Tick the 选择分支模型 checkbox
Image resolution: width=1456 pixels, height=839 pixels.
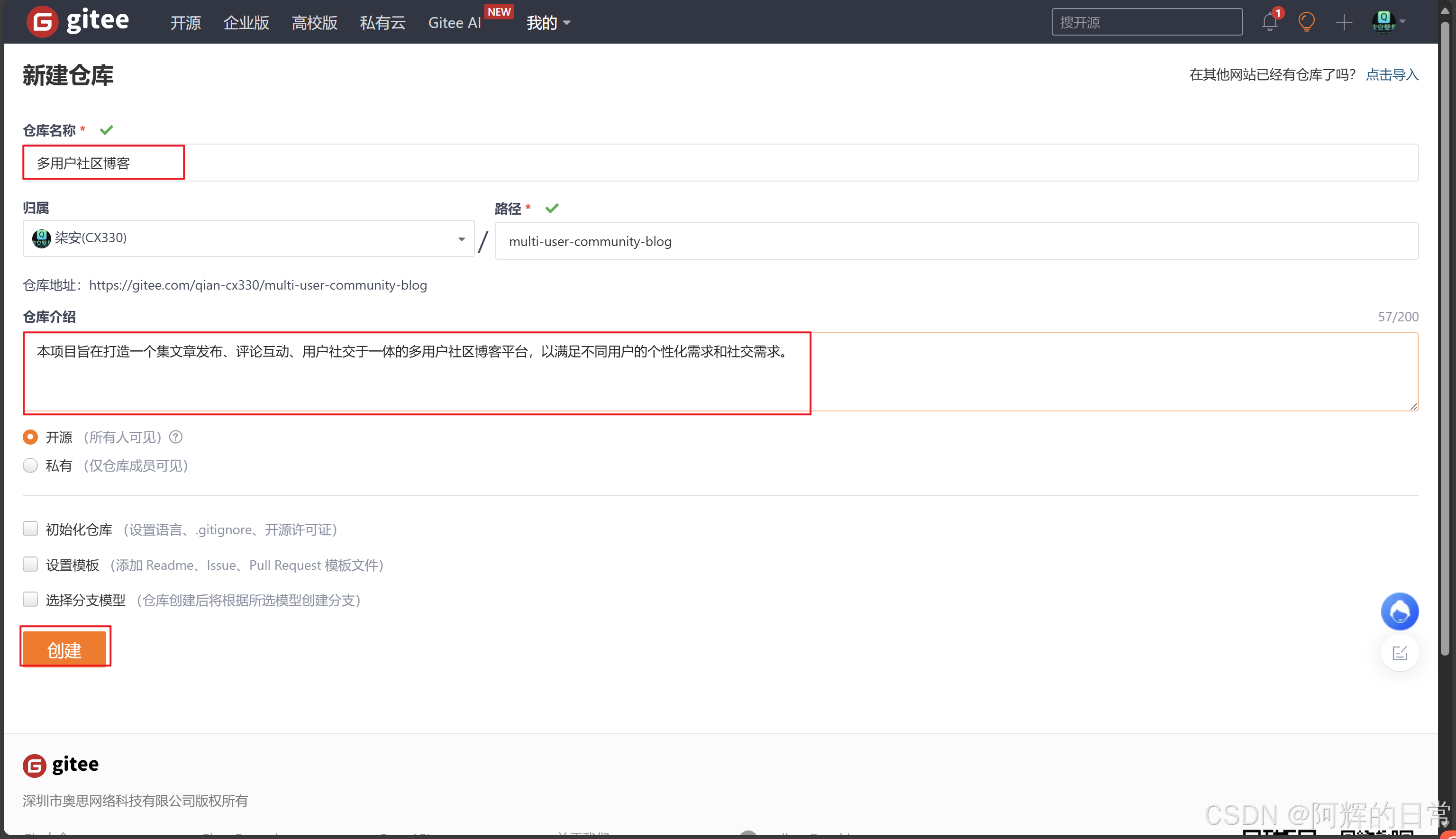30,599
